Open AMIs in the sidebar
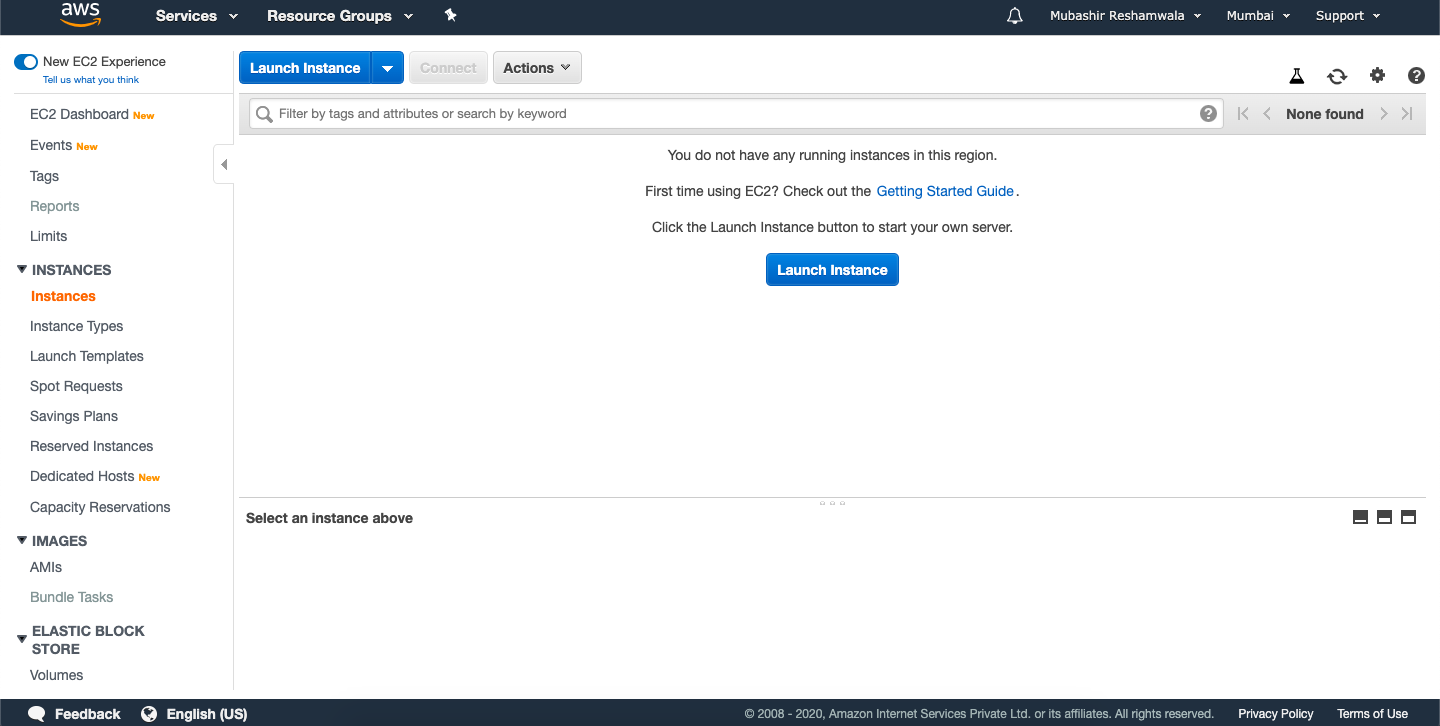Screen dimensions: 1440x726 (46, 567)
